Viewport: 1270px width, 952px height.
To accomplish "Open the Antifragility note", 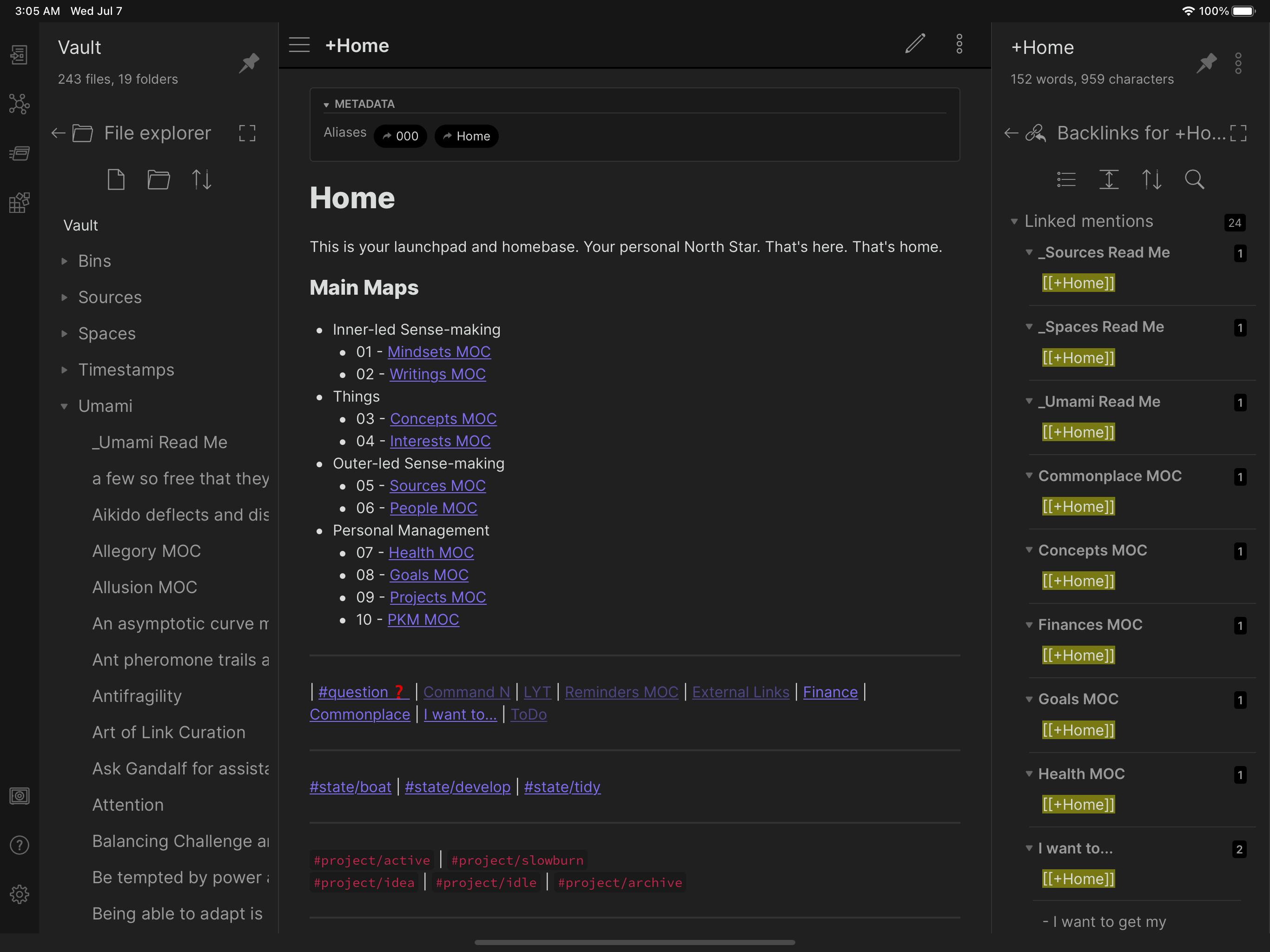I will [137, 696].
